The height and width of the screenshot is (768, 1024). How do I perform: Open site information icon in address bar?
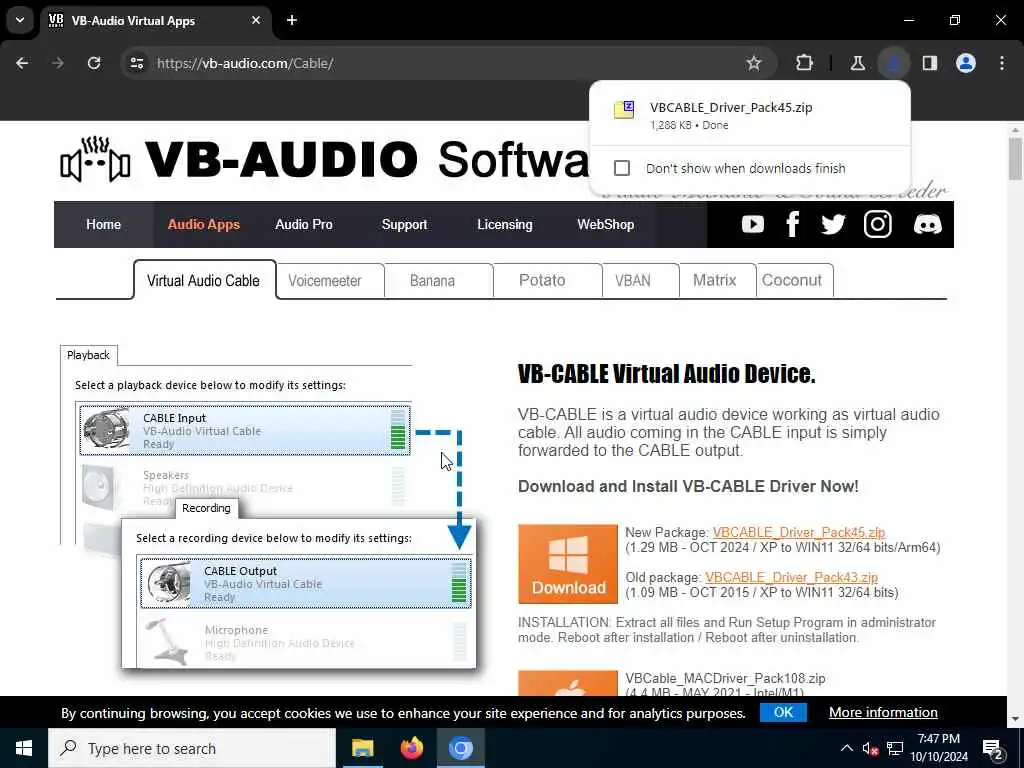tap(137, 63)
